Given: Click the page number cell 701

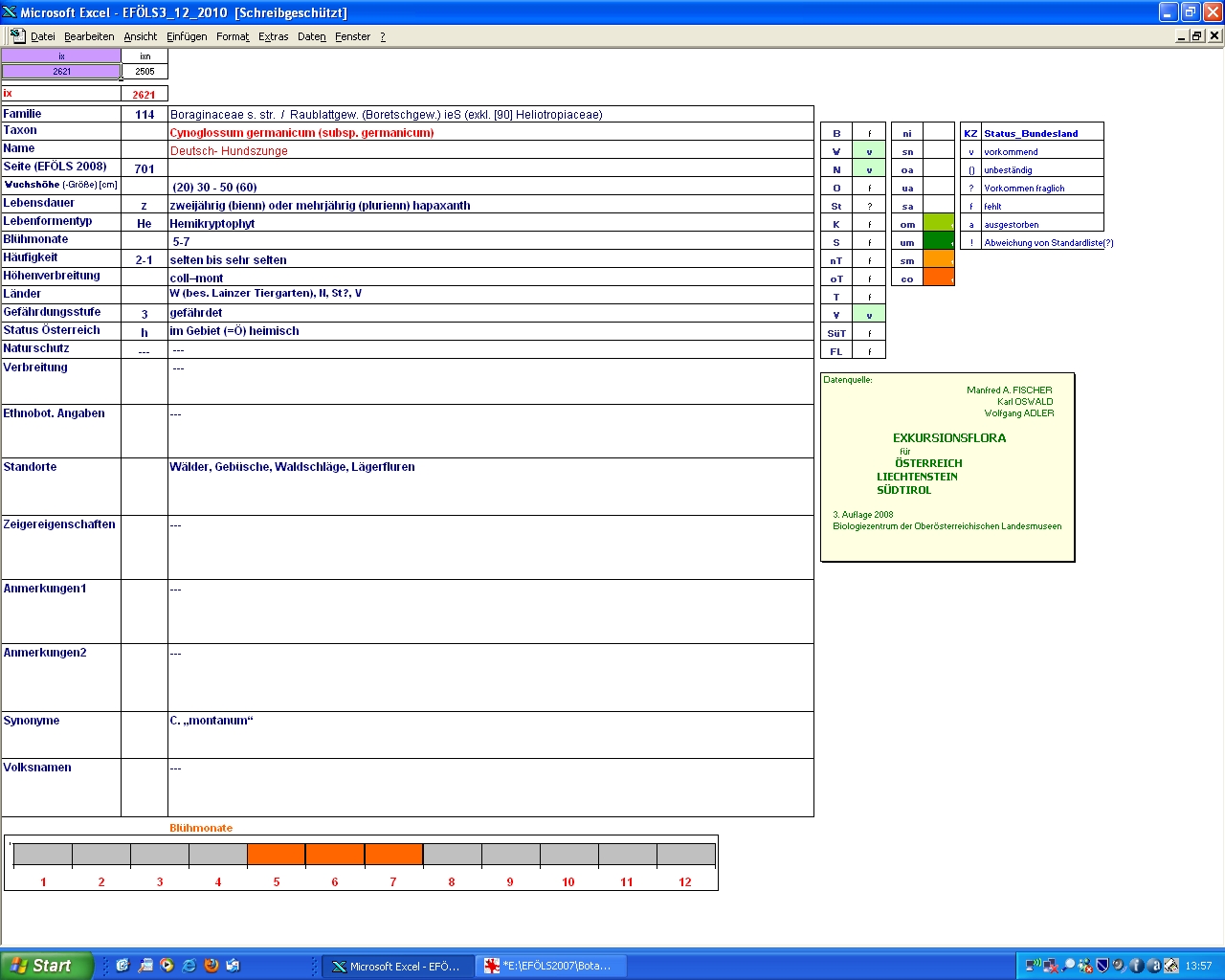Looking at the screenshot, I should (x=145, y=168).
